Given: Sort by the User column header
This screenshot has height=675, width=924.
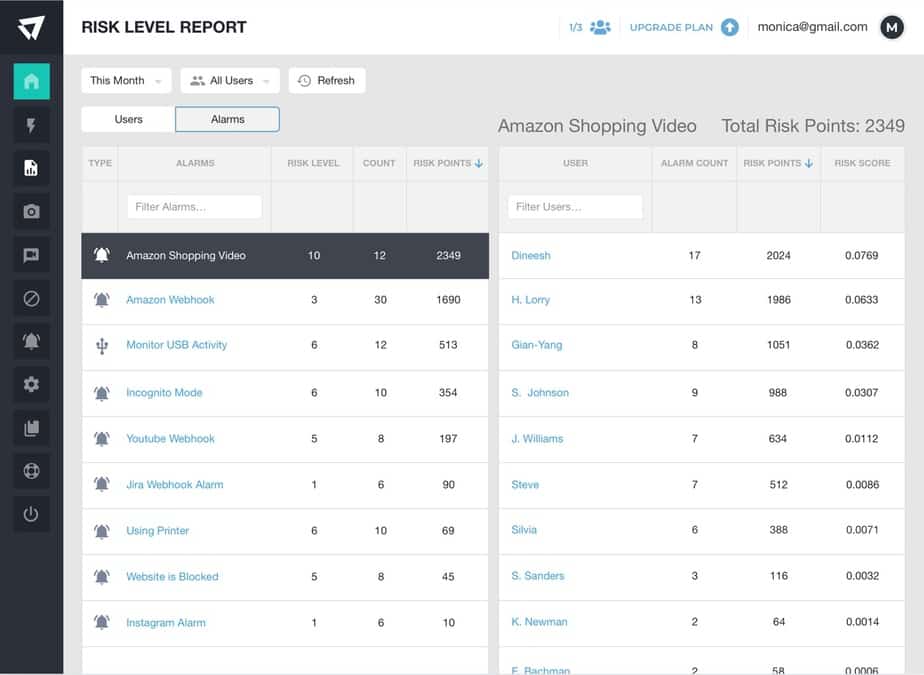Looking at the screenshot, I should [575, 163].
